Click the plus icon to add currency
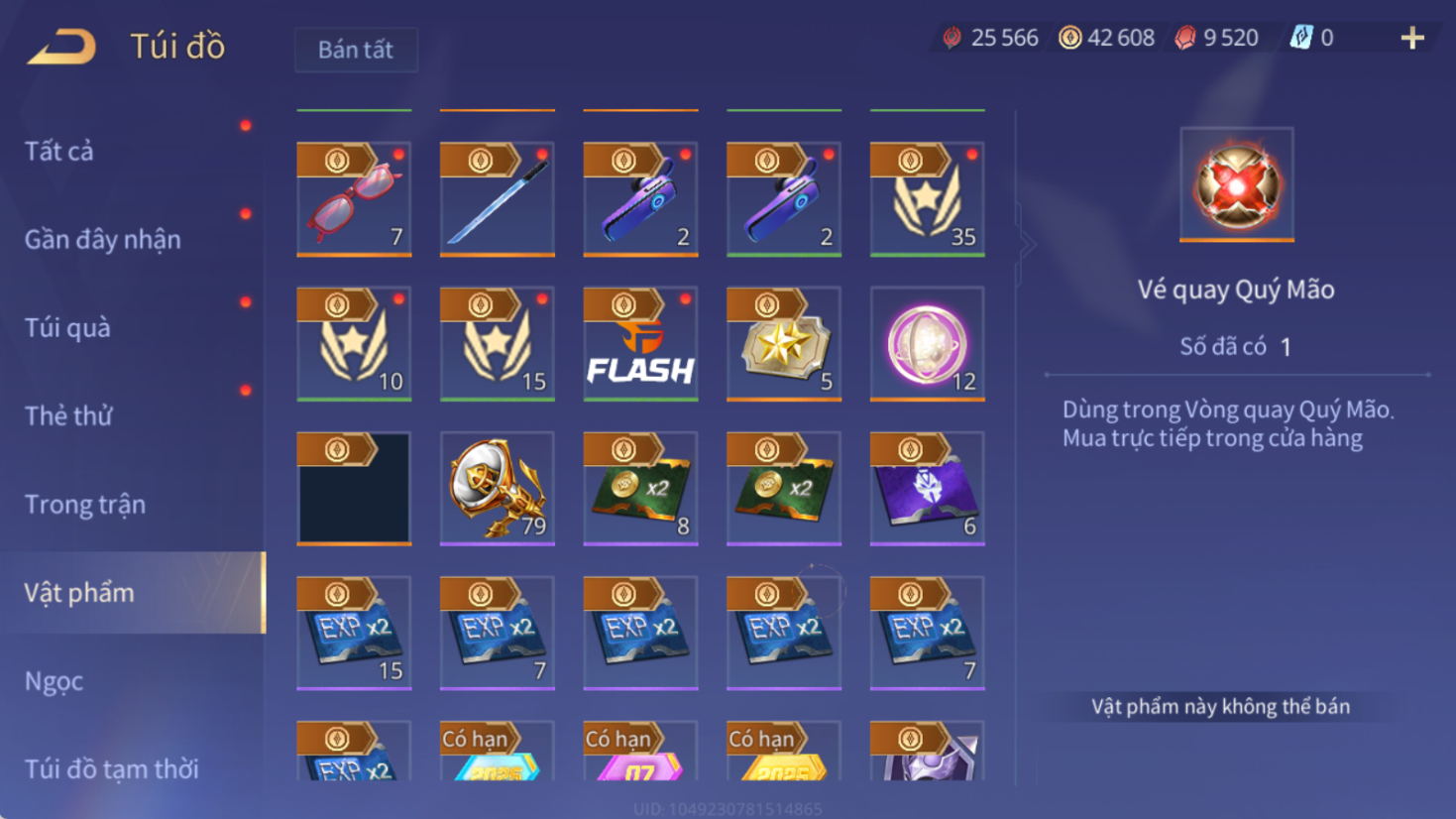The width and height of the screenshot is (1456, 819). pyautogui.click(x=1412, y=38)
